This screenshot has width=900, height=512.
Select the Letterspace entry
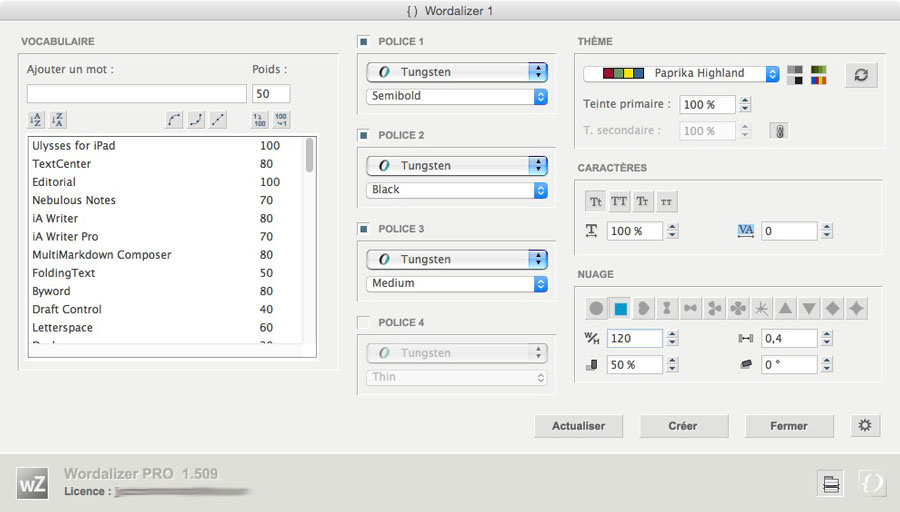click(165, 328)
